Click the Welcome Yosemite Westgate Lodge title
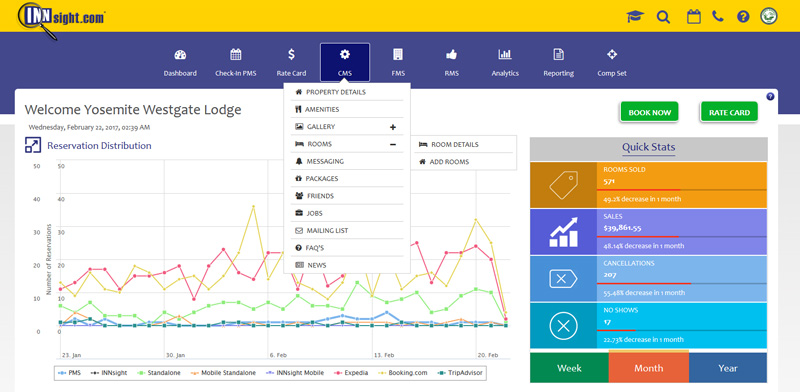Screen dimensions: 800x392 [133, 110]
